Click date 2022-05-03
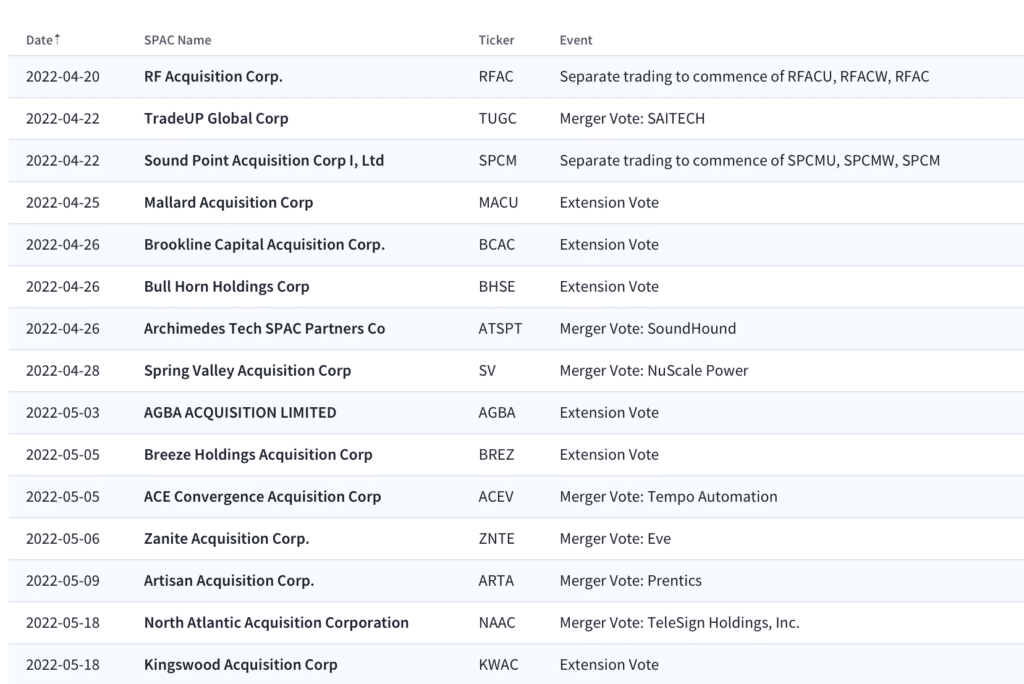Viewport: 1024px width, 684px height. (x=63, y=412)
